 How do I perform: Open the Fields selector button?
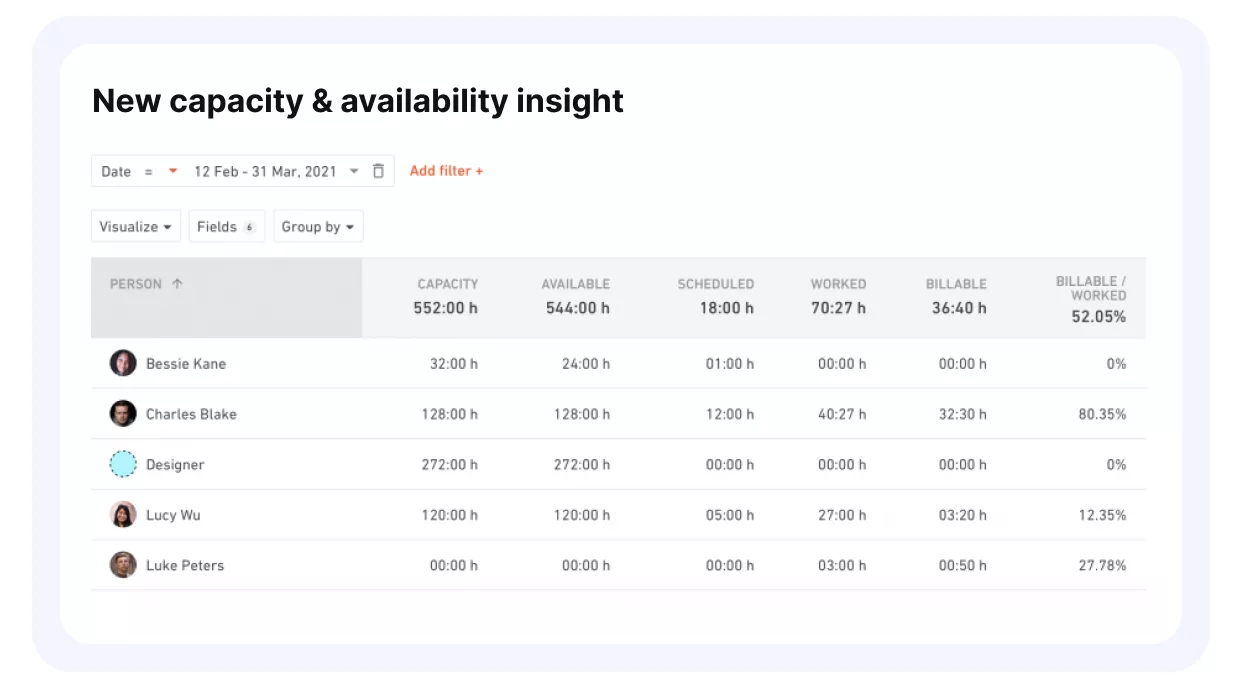pos(227,226)
